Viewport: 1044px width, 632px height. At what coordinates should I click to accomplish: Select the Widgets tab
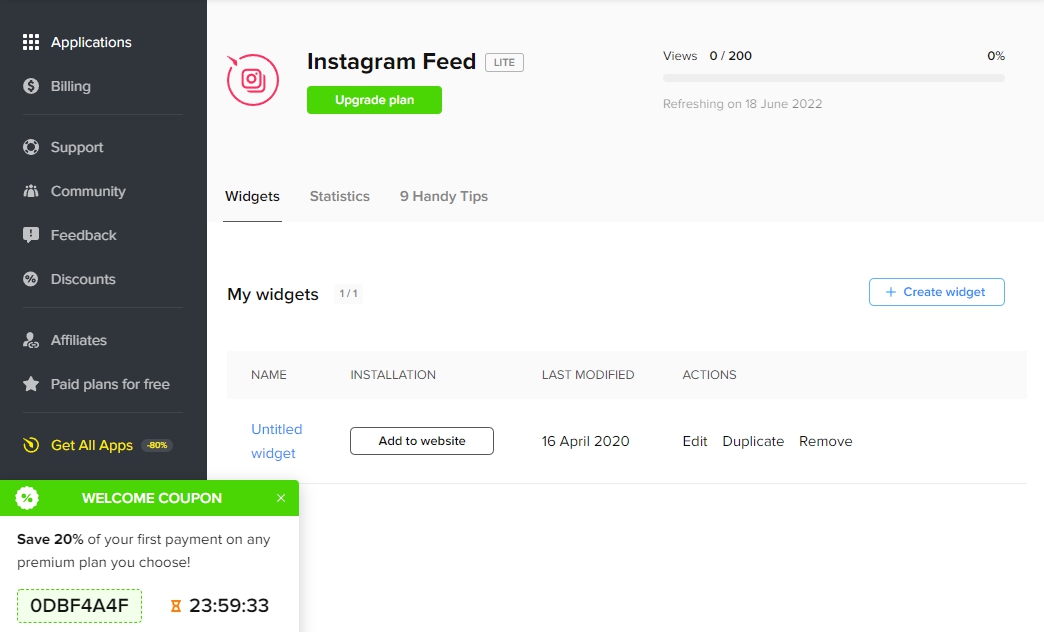coord(252,196)
